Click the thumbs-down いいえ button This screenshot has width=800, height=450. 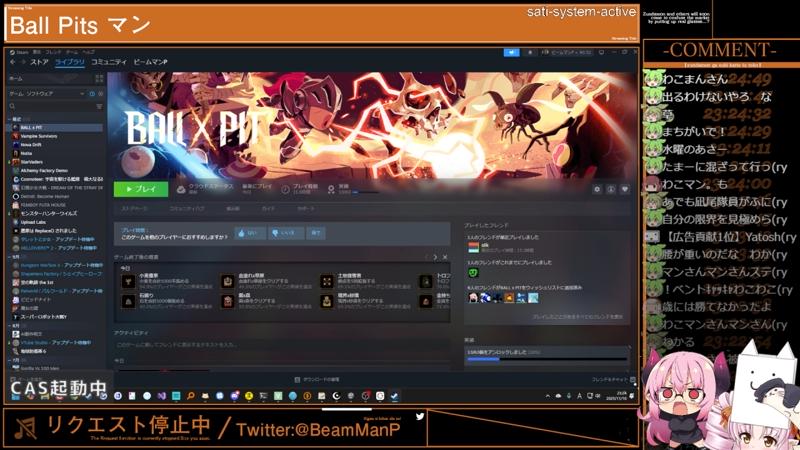[x=285, y=233]
